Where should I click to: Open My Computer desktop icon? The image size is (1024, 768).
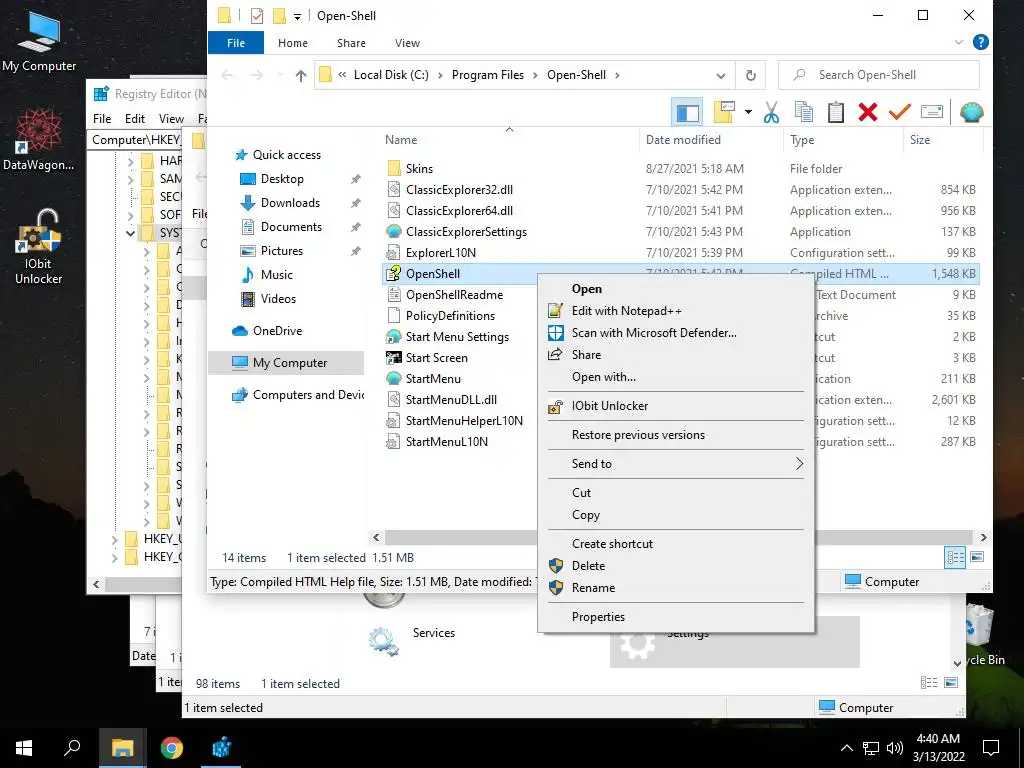point(39,42)
